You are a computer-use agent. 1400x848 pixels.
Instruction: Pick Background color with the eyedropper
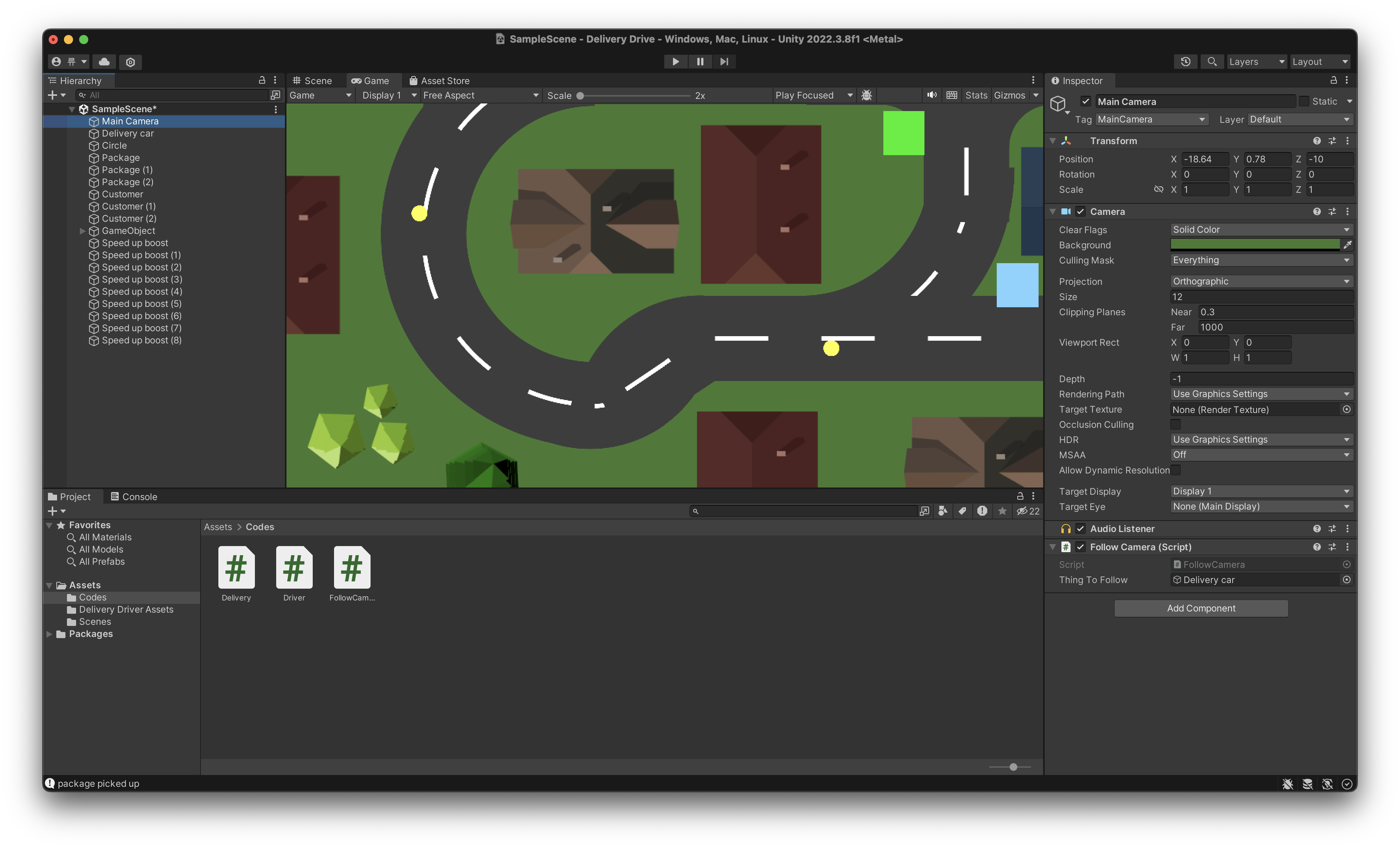click(x=1347, y=245)
